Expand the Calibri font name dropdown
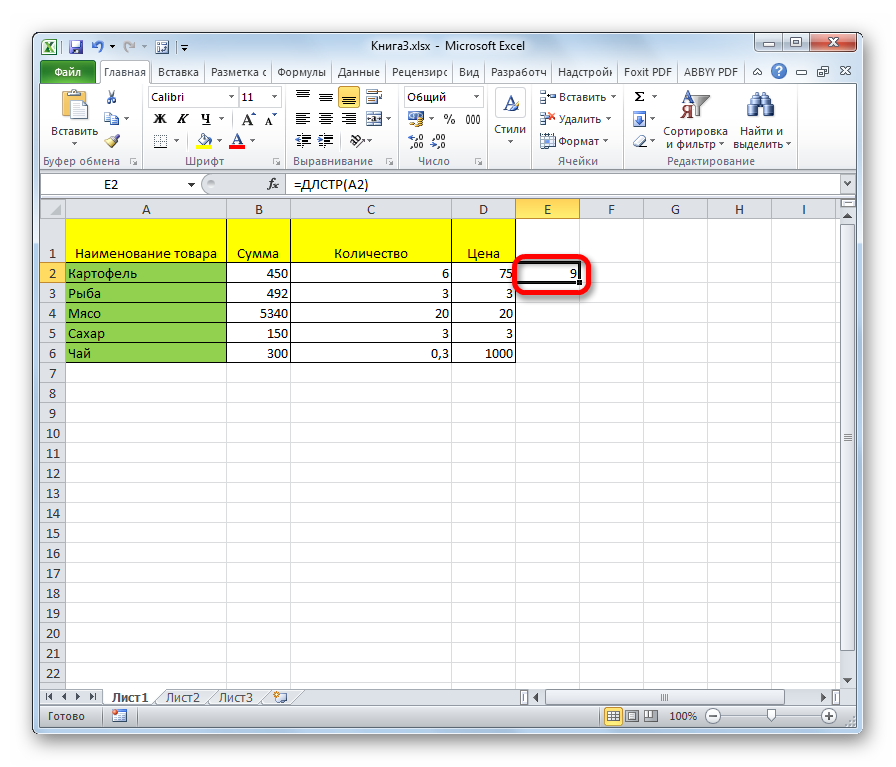The height and width of the screenshot is (767, 896). 229,97
